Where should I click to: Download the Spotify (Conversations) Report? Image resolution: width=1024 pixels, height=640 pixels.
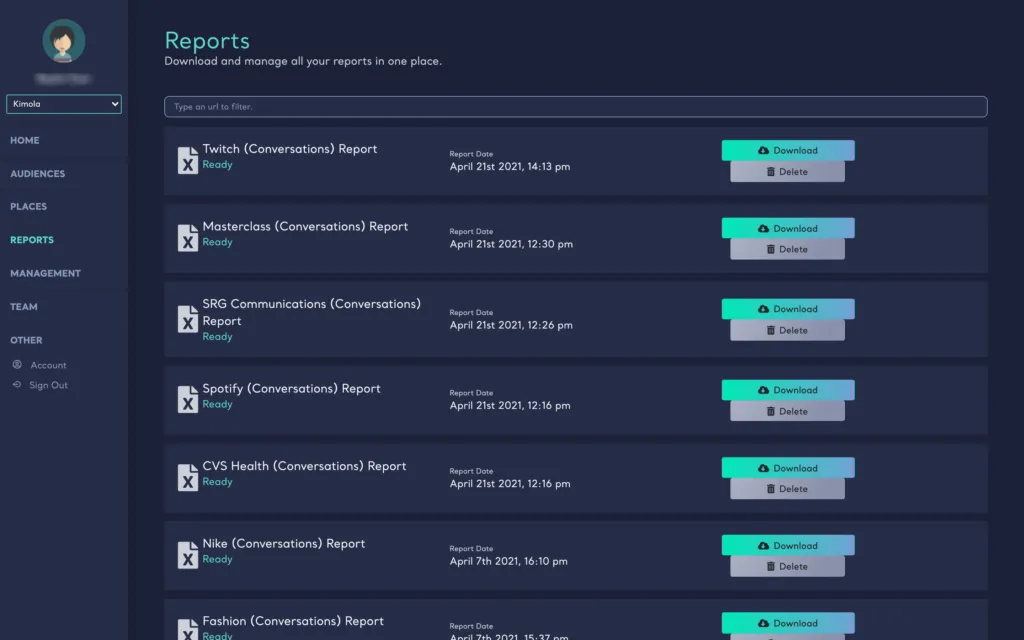click(788, 390)
